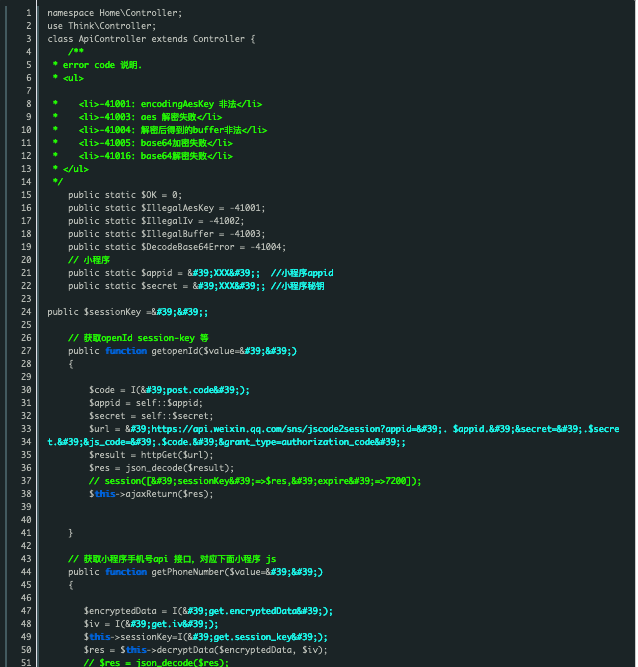Click '$this->decryptData($encryptedData, $iv)' line
This screenshot has height=667, width=638.
click(206, 650)
